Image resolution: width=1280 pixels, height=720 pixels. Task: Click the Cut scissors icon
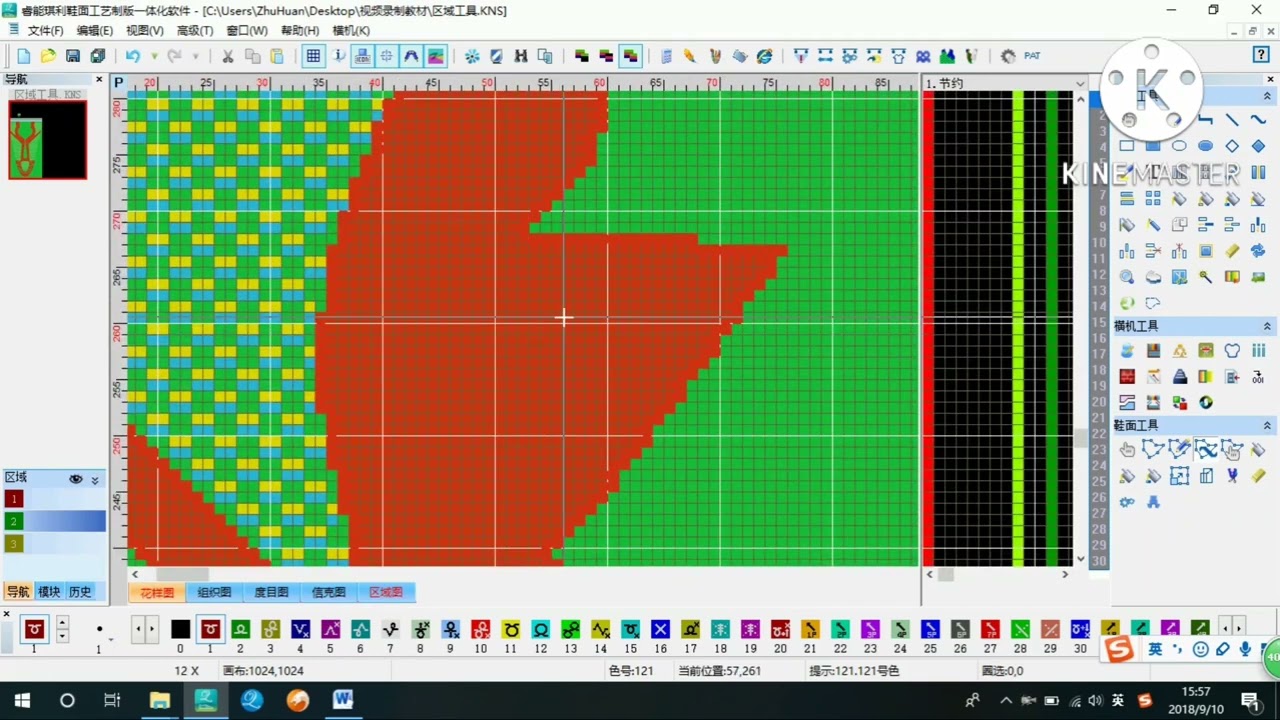tap(228, 56)
